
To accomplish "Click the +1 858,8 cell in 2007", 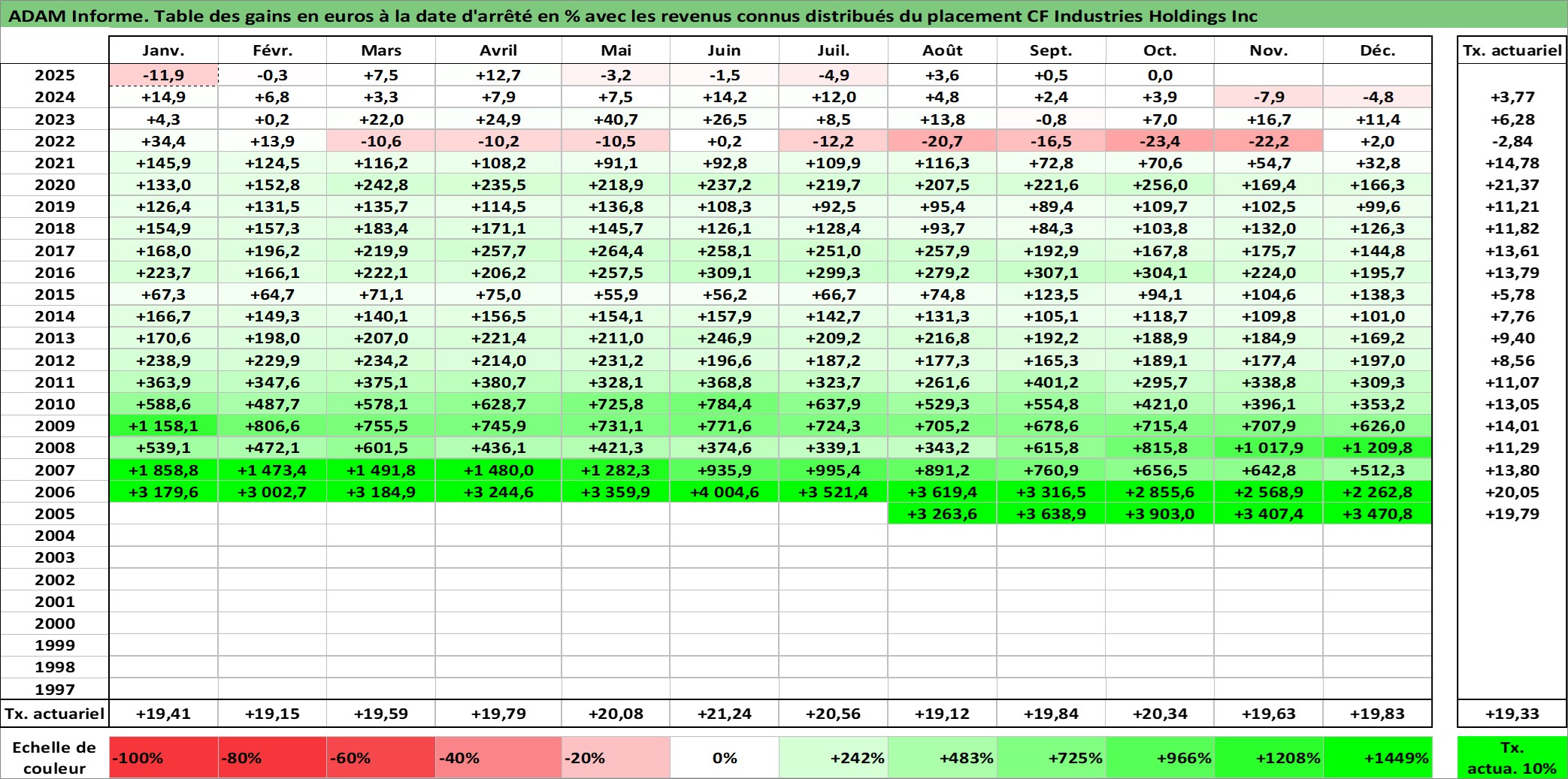I will (163, 470).
